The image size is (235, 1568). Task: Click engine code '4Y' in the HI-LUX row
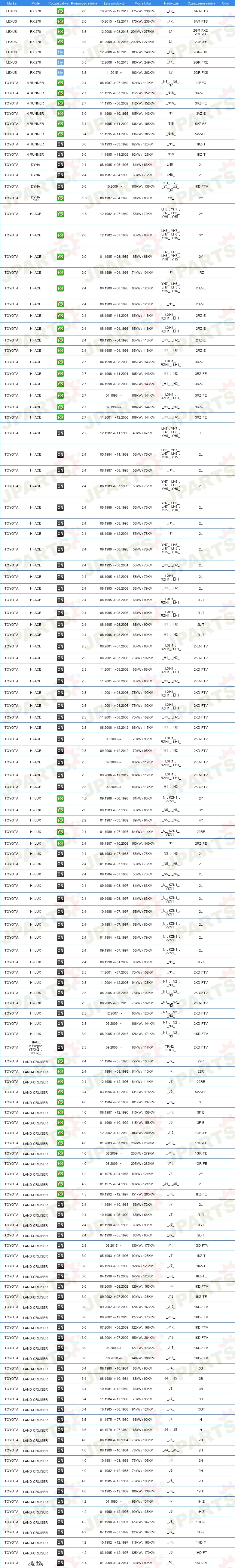coord(201,821)
